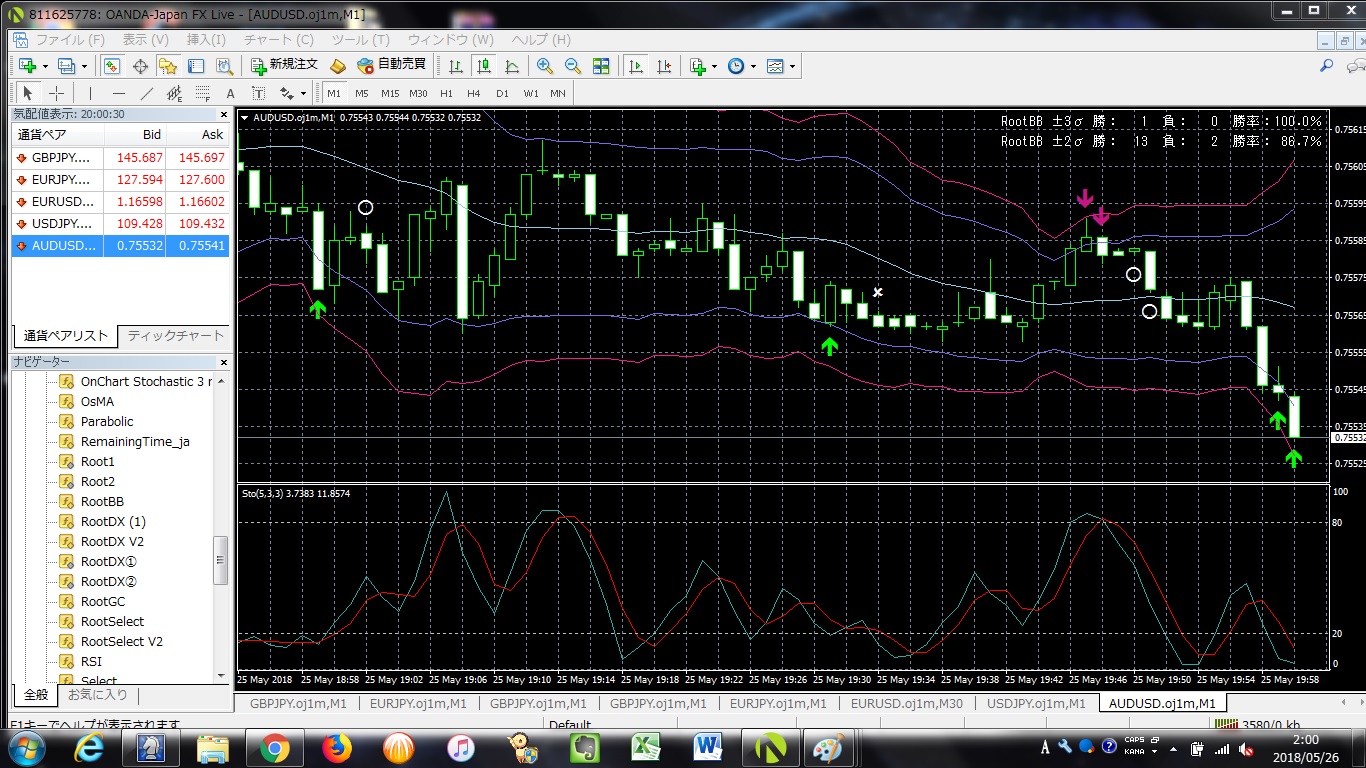Zoom in on the chart
The height and width of the screenshot is (768, 1366).
pos(543,66)
